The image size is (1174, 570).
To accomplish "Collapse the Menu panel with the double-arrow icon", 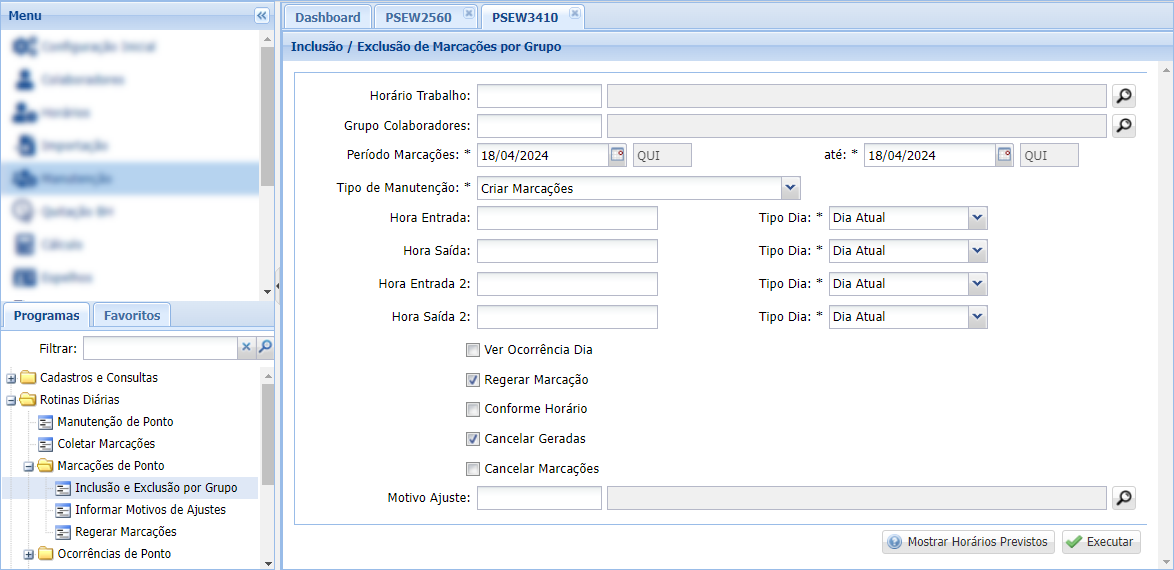I will tap(262, 16).
